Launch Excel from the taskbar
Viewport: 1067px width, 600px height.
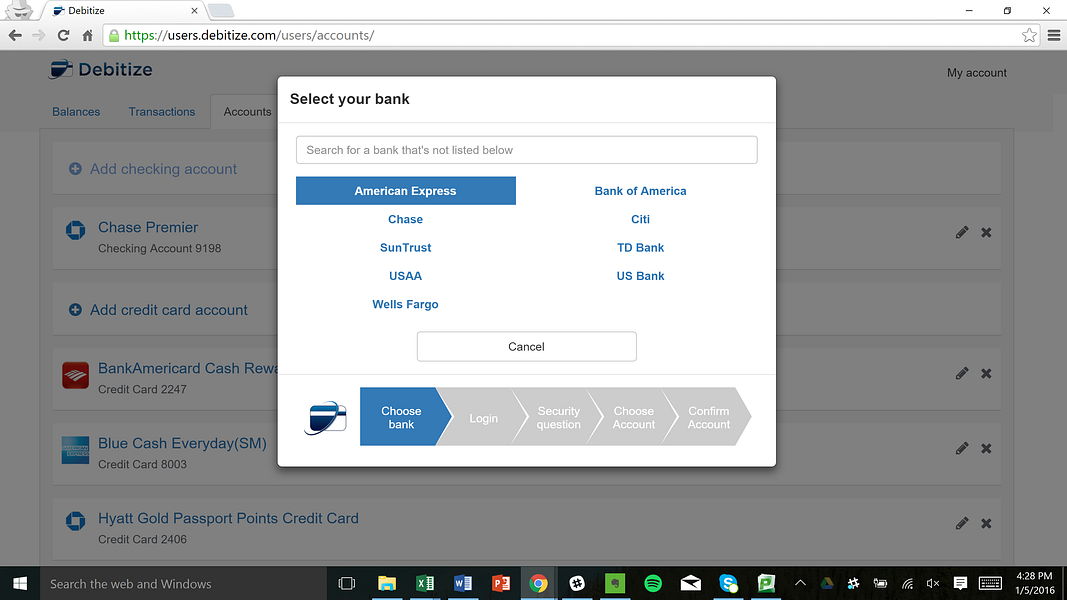click(425, 584)
